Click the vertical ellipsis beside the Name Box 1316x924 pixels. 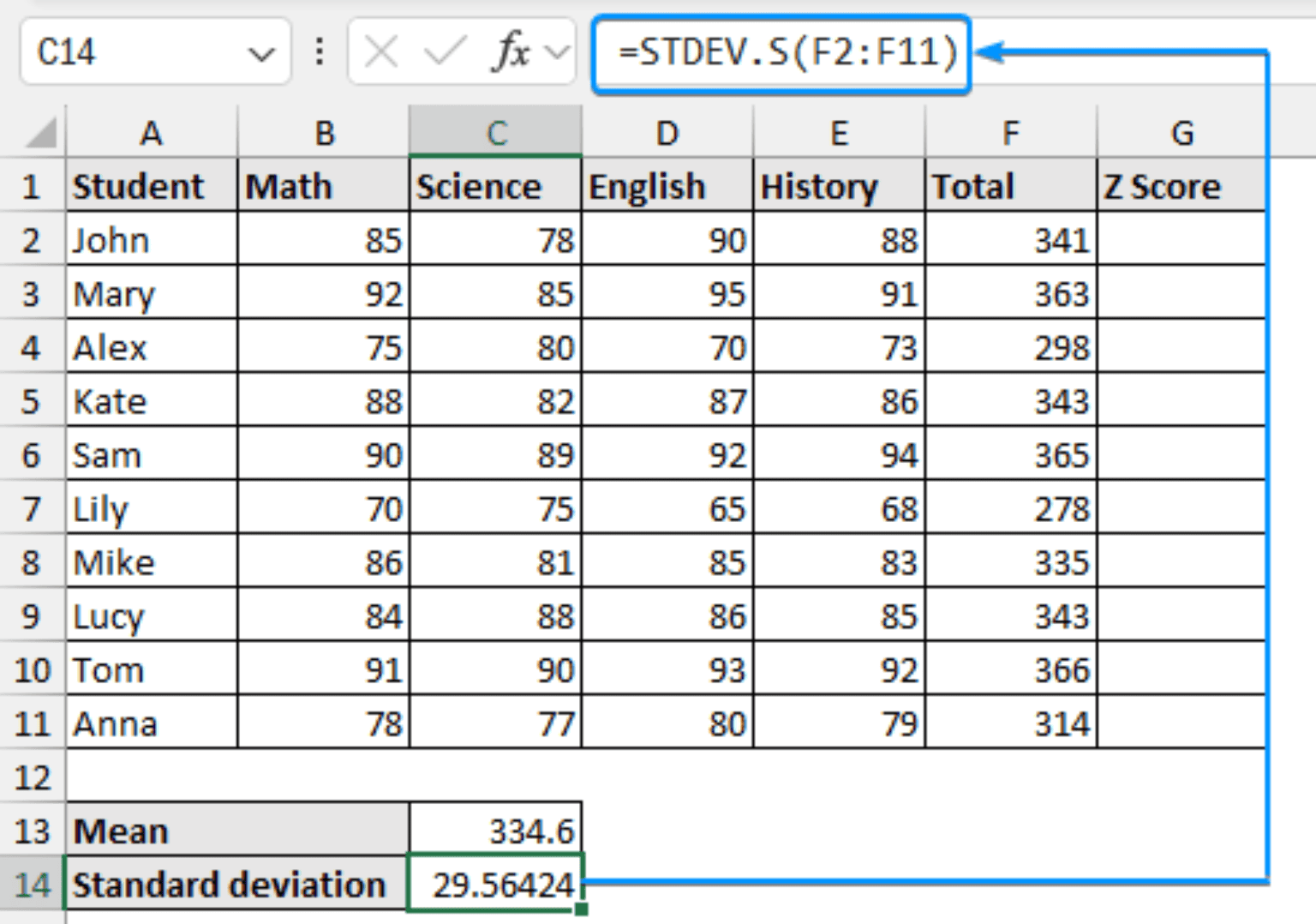click(319, 53)
